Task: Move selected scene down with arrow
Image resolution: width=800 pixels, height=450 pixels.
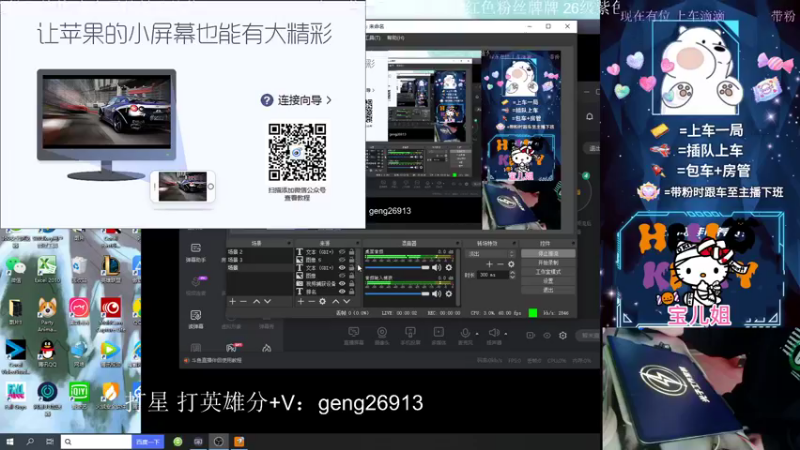Action: (267, 302)
